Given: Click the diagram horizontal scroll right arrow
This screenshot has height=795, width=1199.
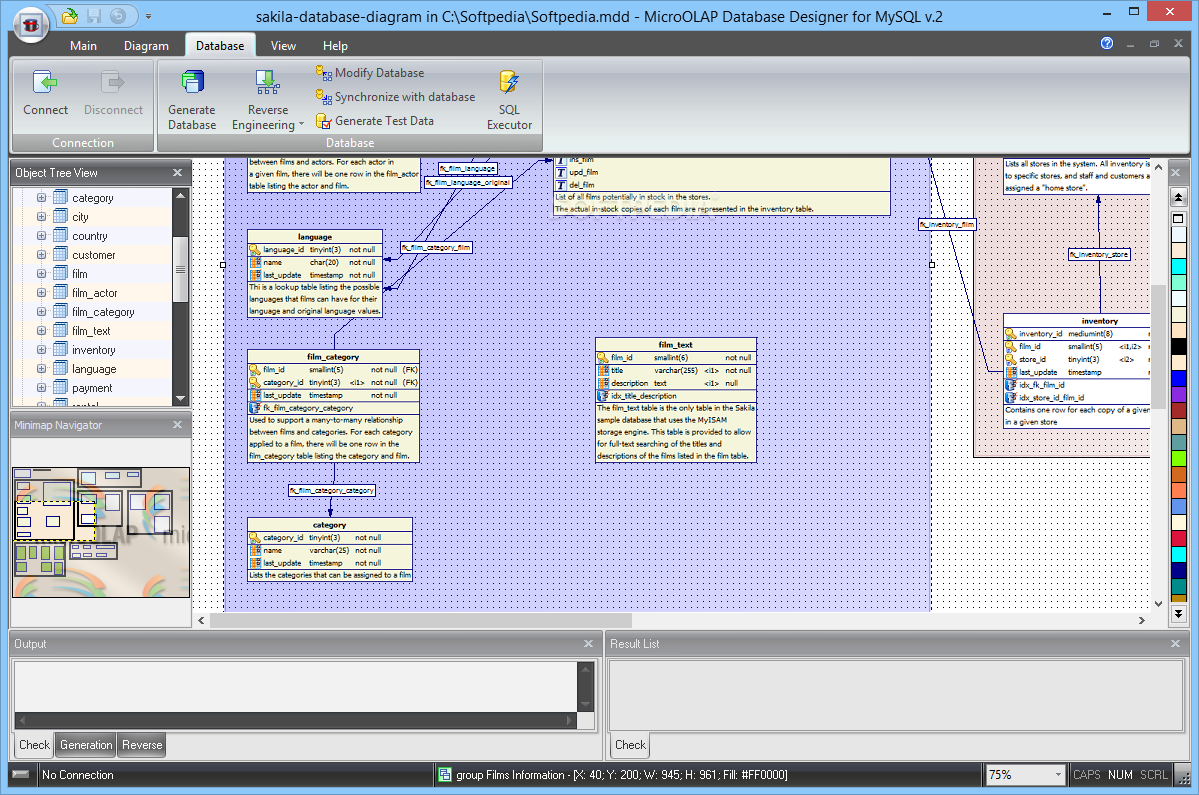Looking at the screenshot, I should point(1142,621).
